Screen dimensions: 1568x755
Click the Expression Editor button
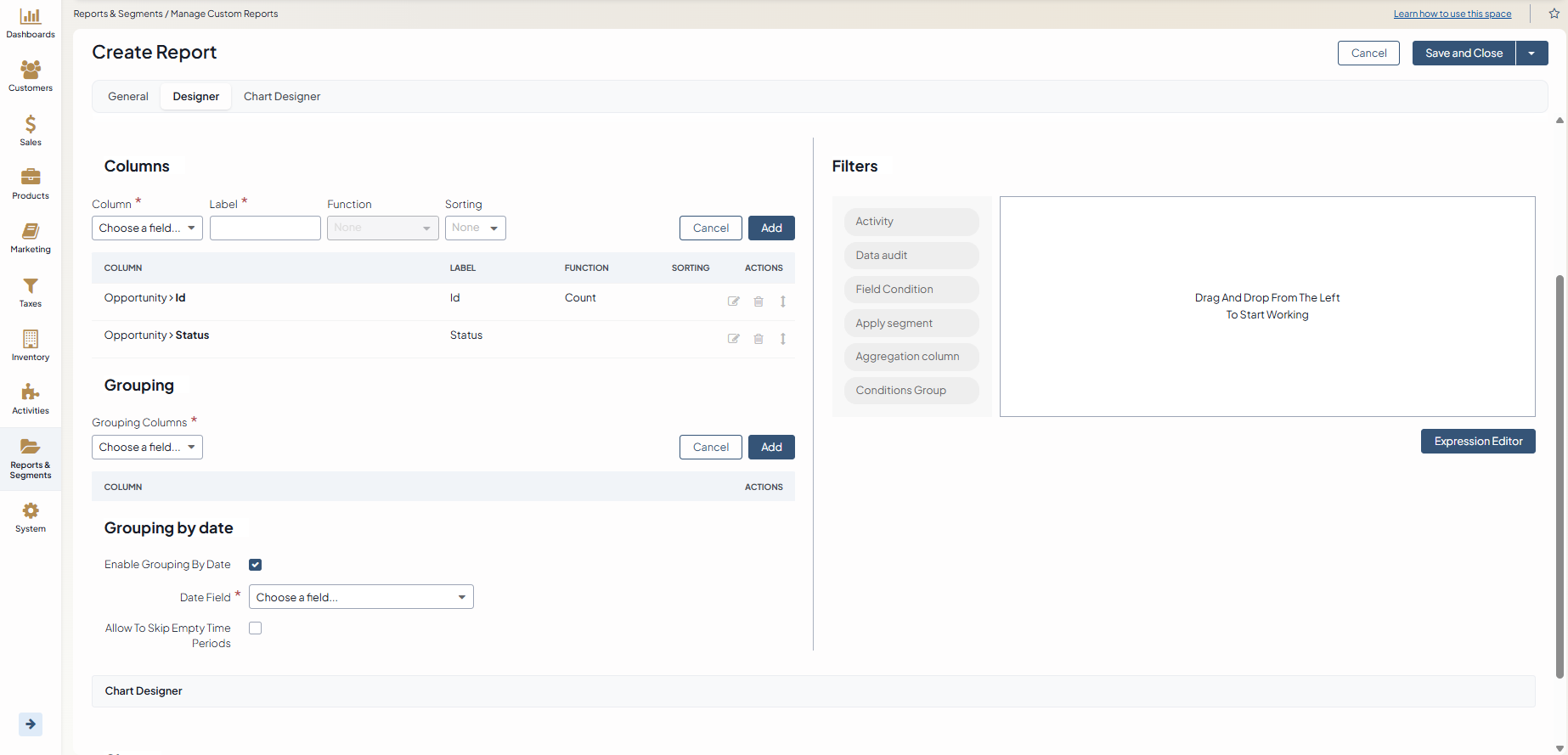tap(1477, 442)
